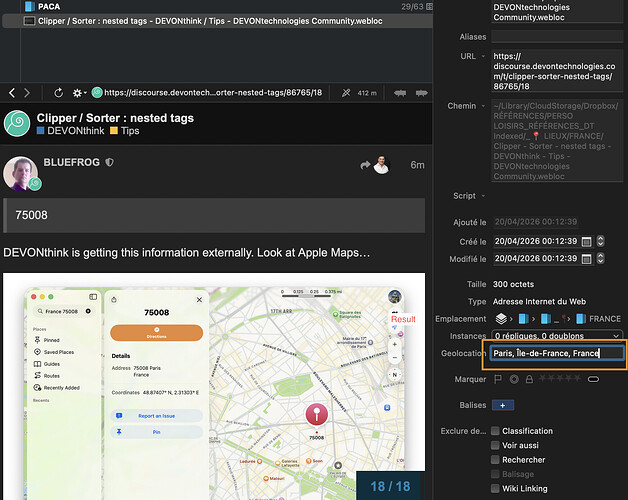The image size is (628, 500).
Task: Click the Discourse site icon beside URL
Action: pyautogui.click(x=97, y=93)
